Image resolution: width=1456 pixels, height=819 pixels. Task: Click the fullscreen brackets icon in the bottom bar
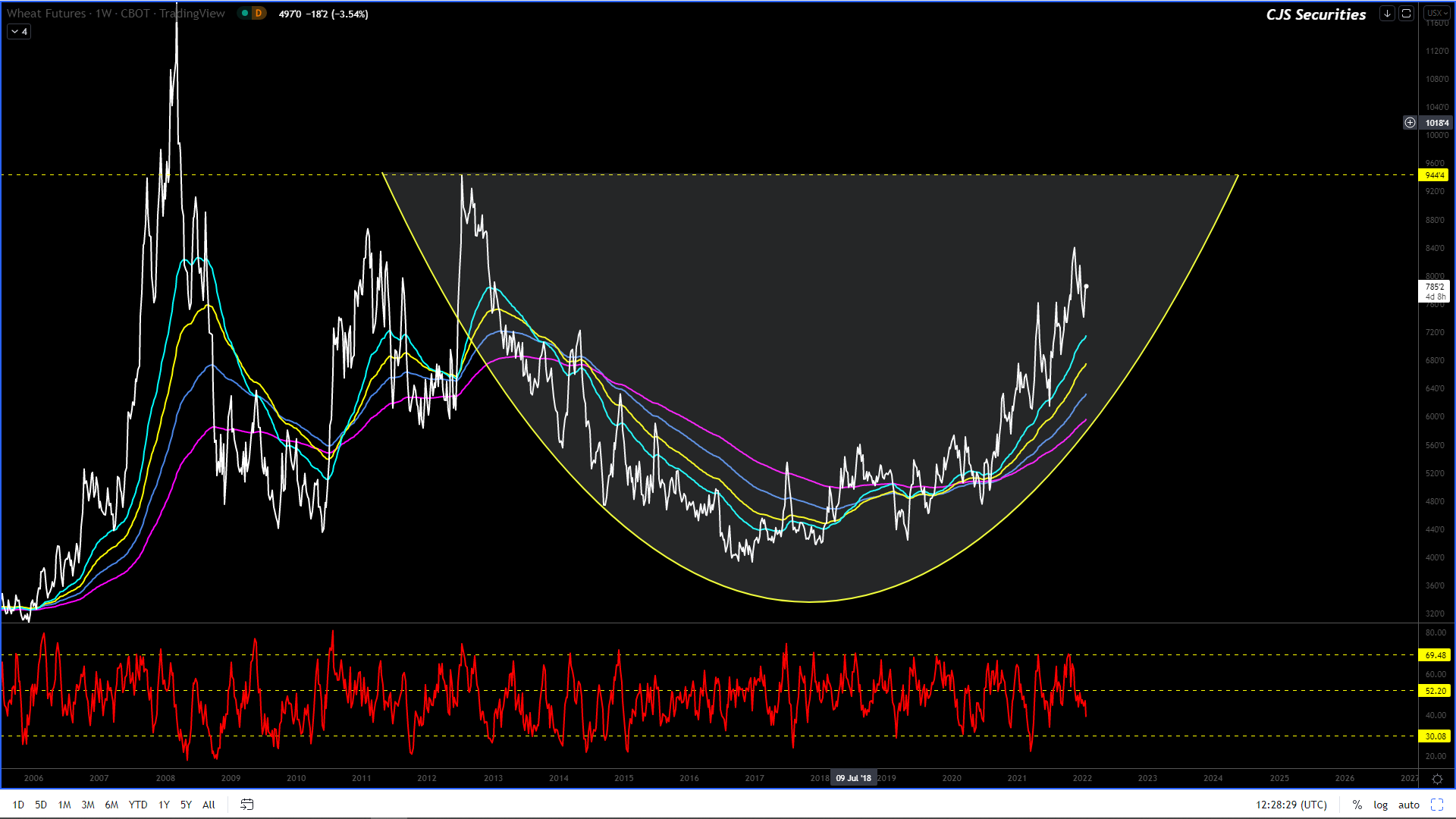tap(1437, 805)
